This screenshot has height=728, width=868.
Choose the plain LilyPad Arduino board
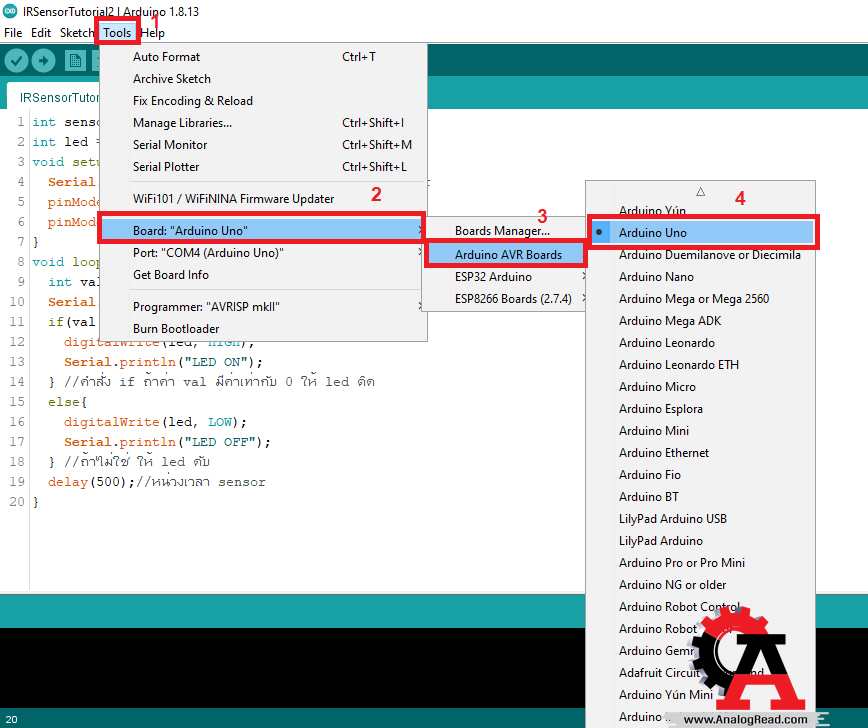[x=700, y=541]
